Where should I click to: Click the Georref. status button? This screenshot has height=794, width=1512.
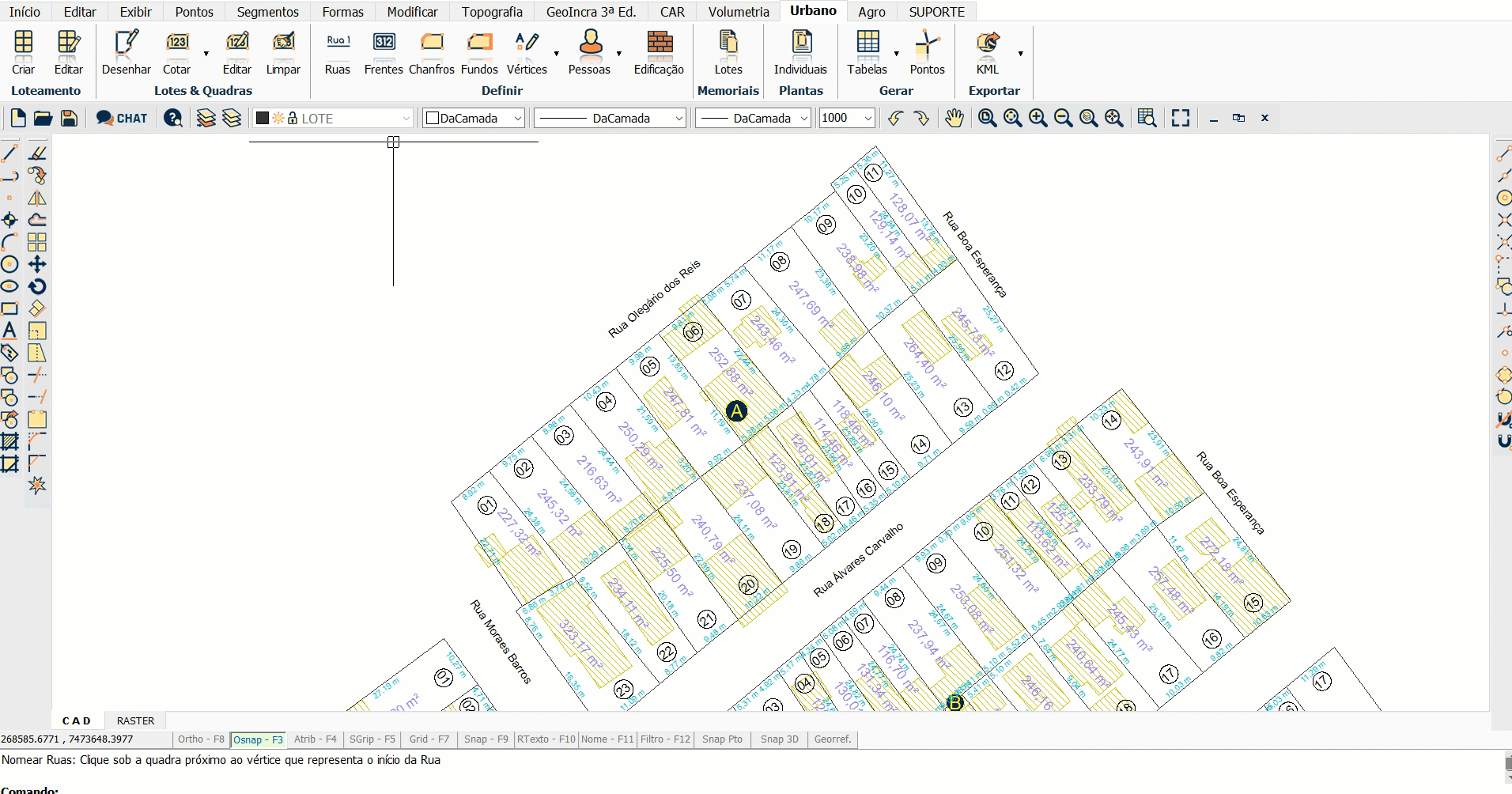pyautogui.click(x=833, y=739)
